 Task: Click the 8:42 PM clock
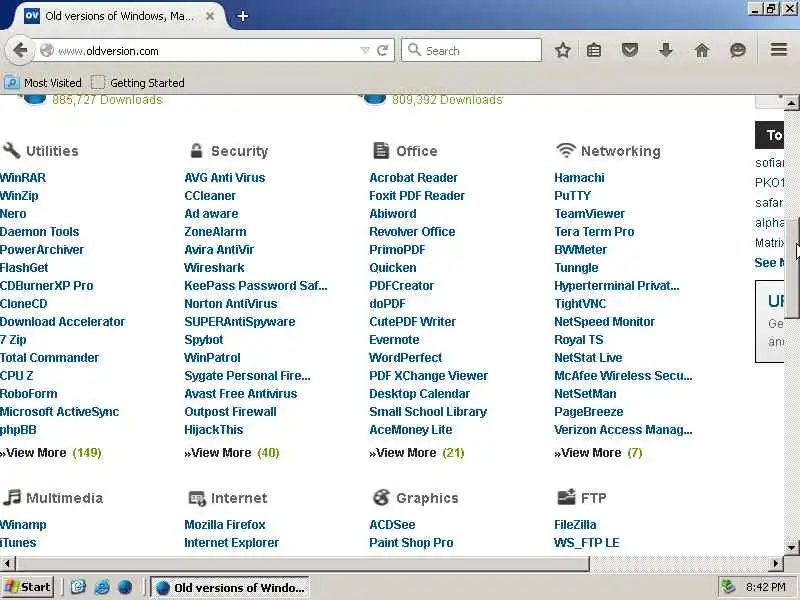[x=765, y=587]
